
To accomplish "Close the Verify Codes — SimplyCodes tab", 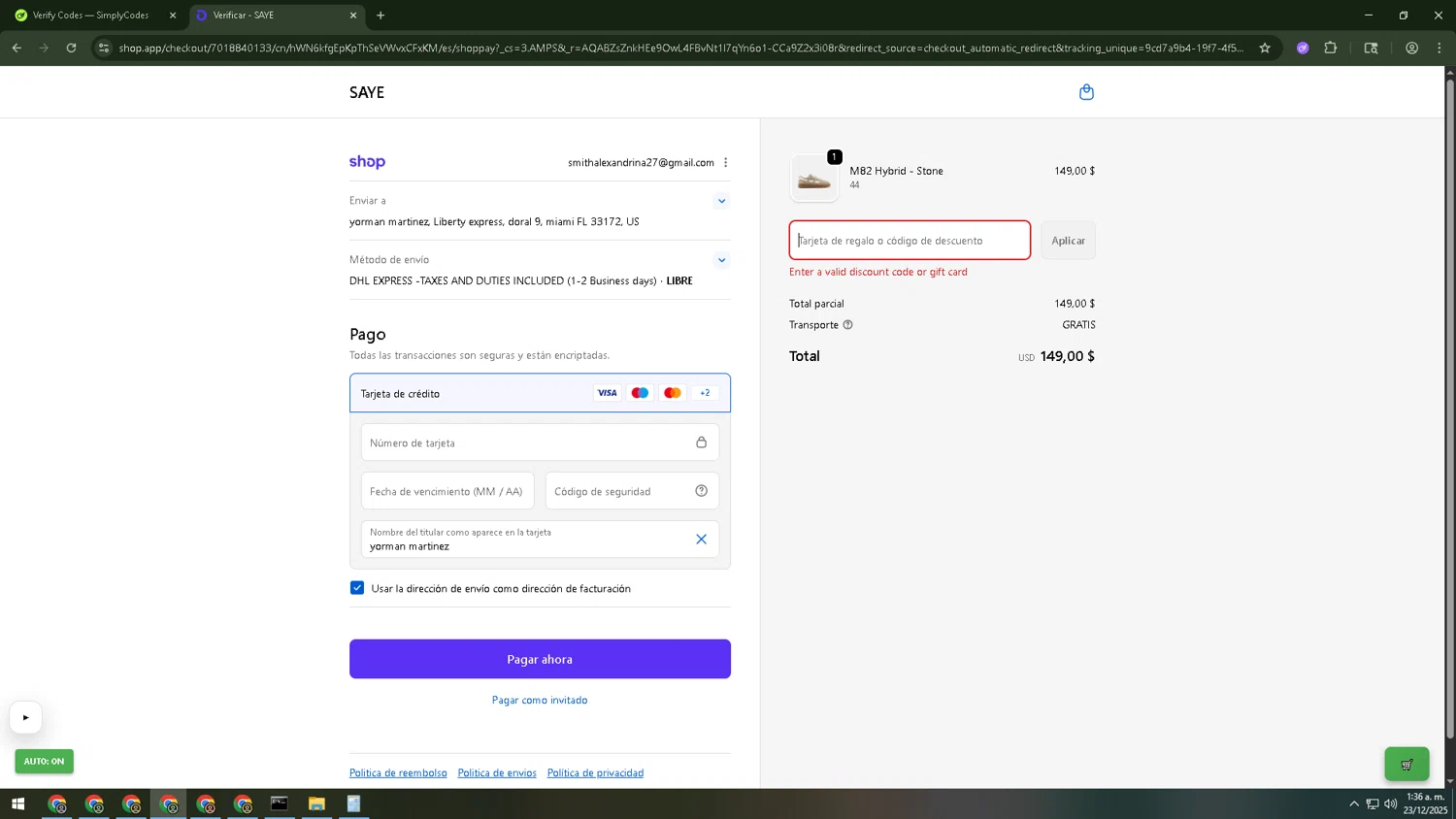I will click(173, 16).
